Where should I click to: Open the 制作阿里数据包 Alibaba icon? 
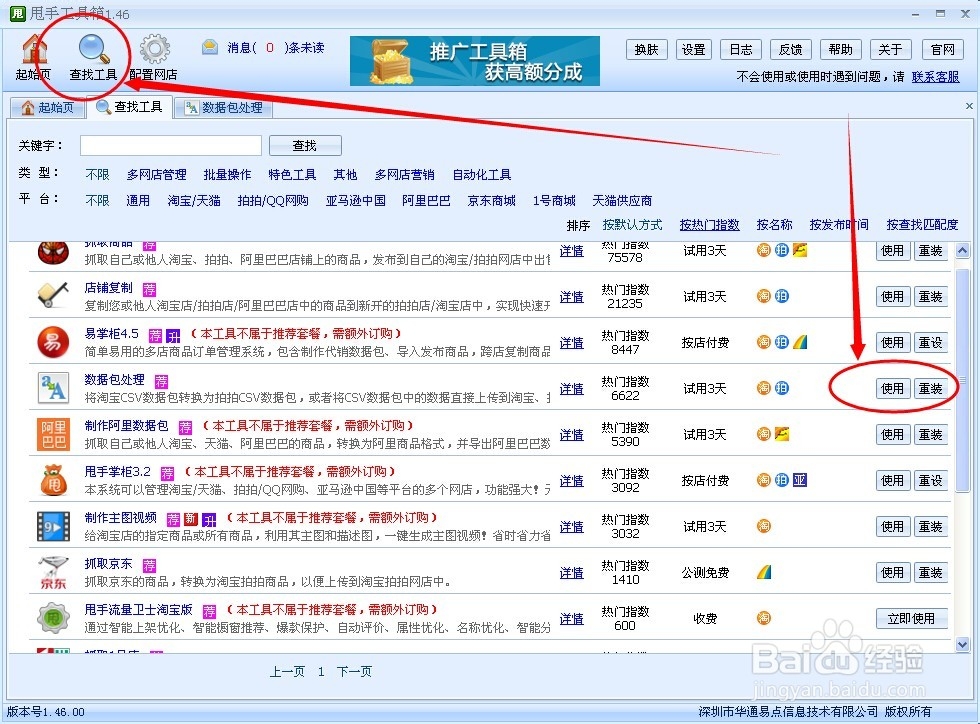(x=52, y=434)
